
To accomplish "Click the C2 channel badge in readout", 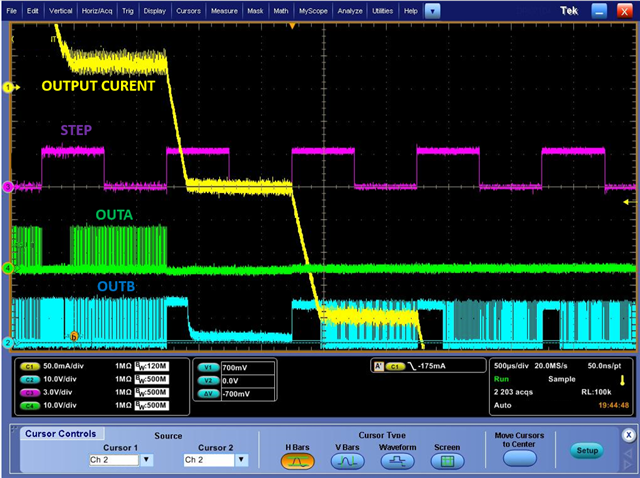I will click(29, 380).
